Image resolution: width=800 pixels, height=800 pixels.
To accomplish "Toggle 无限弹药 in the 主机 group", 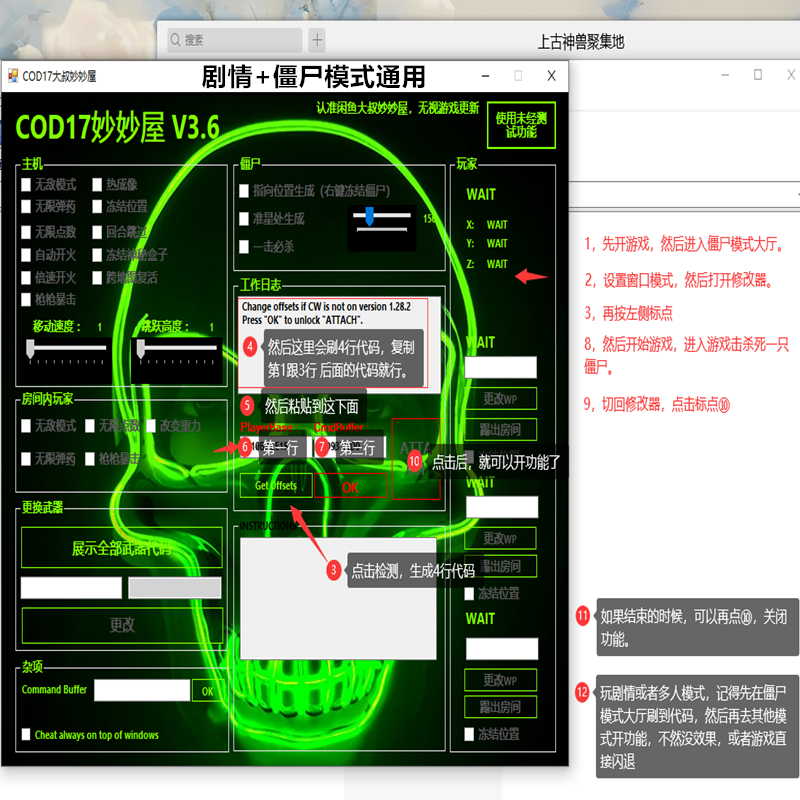I will [x=26, y=207].
